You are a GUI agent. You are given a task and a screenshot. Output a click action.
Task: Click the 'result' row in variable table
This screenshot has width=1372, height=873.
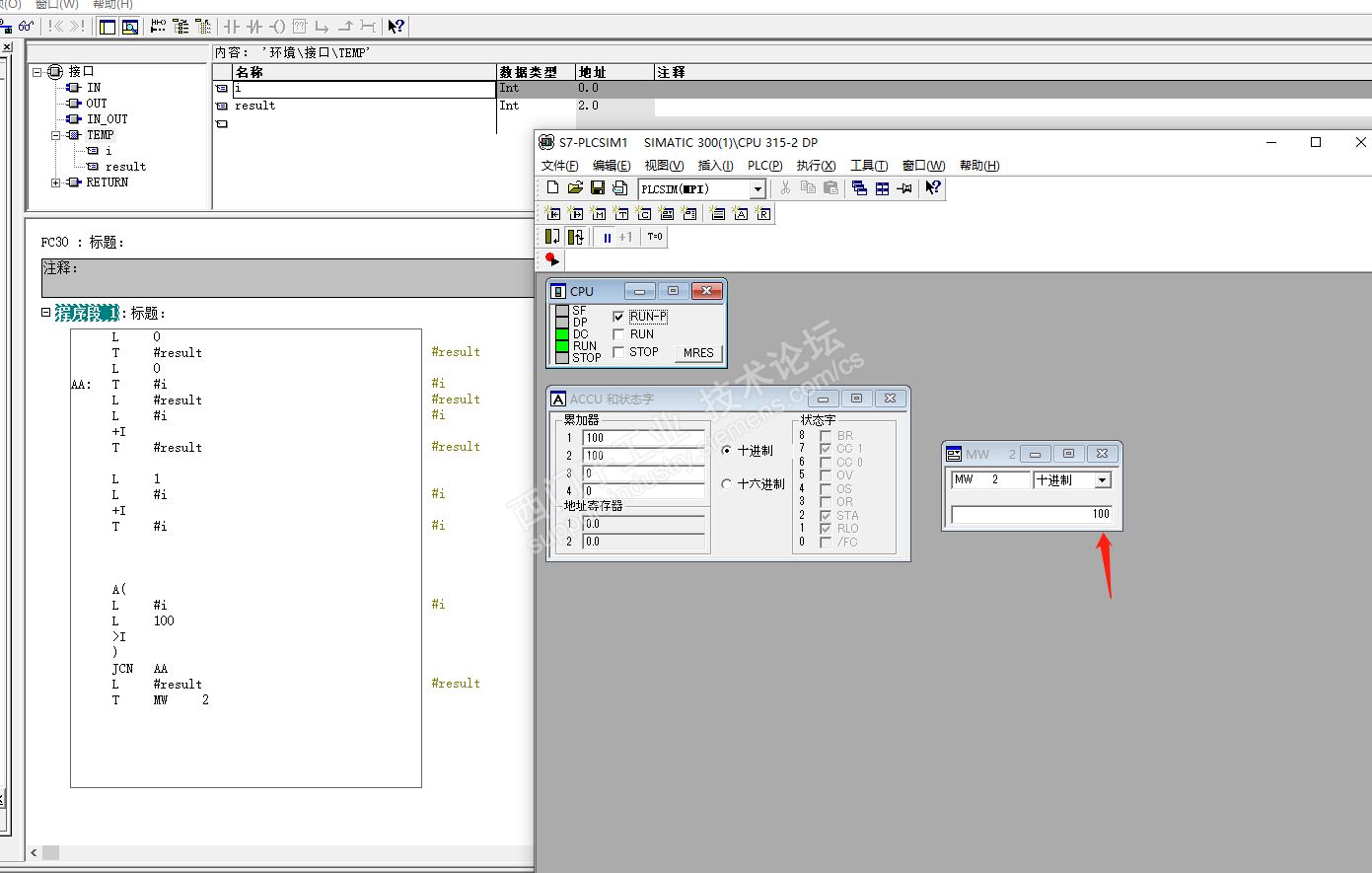[364, 106]
